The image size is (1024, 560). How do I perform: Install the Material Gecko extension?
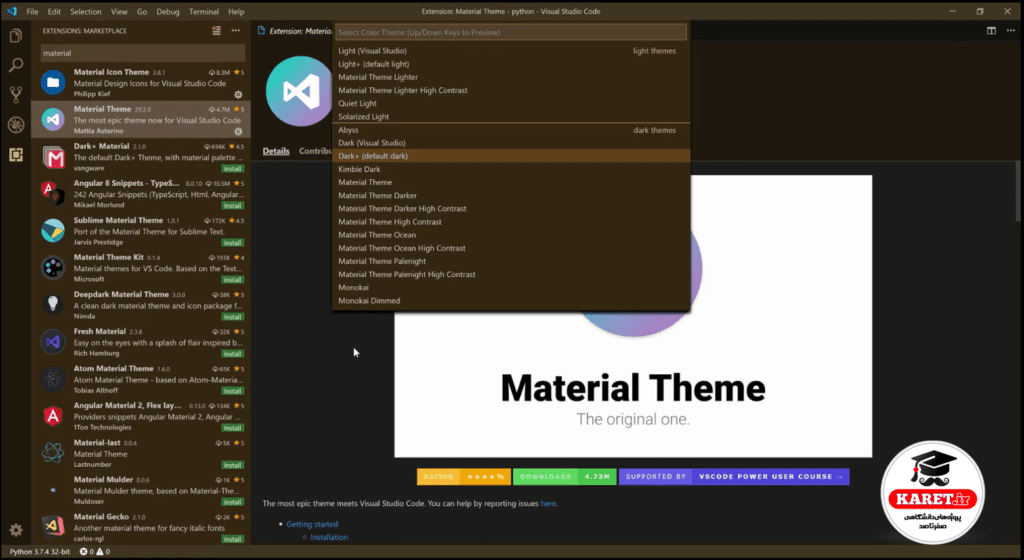pos(232,539)
